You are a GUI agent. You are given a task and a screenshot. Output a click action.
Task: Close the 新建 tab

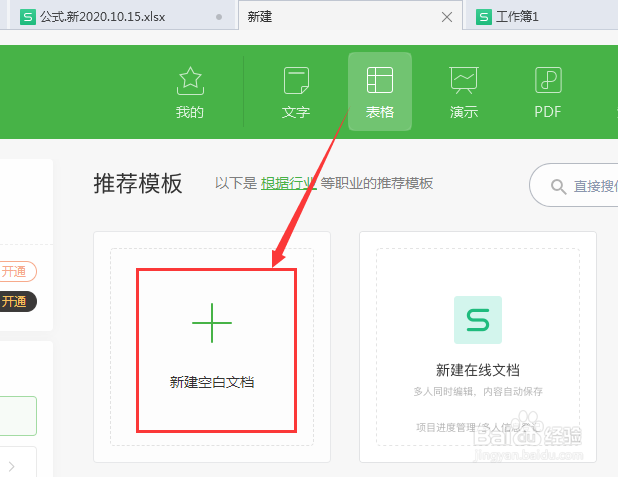[447, 17]
